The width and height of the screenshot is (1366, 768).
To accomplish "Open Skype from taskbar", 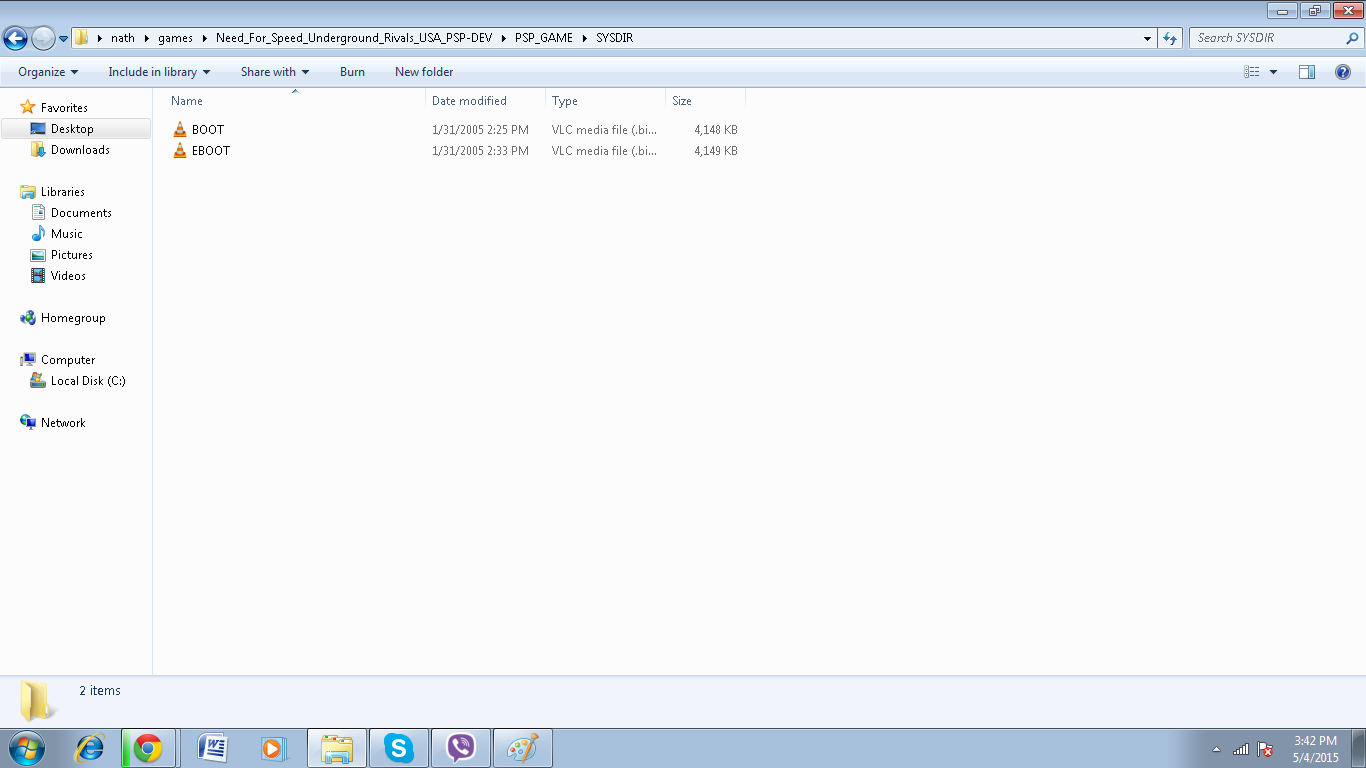I will [x=399, y=748].
